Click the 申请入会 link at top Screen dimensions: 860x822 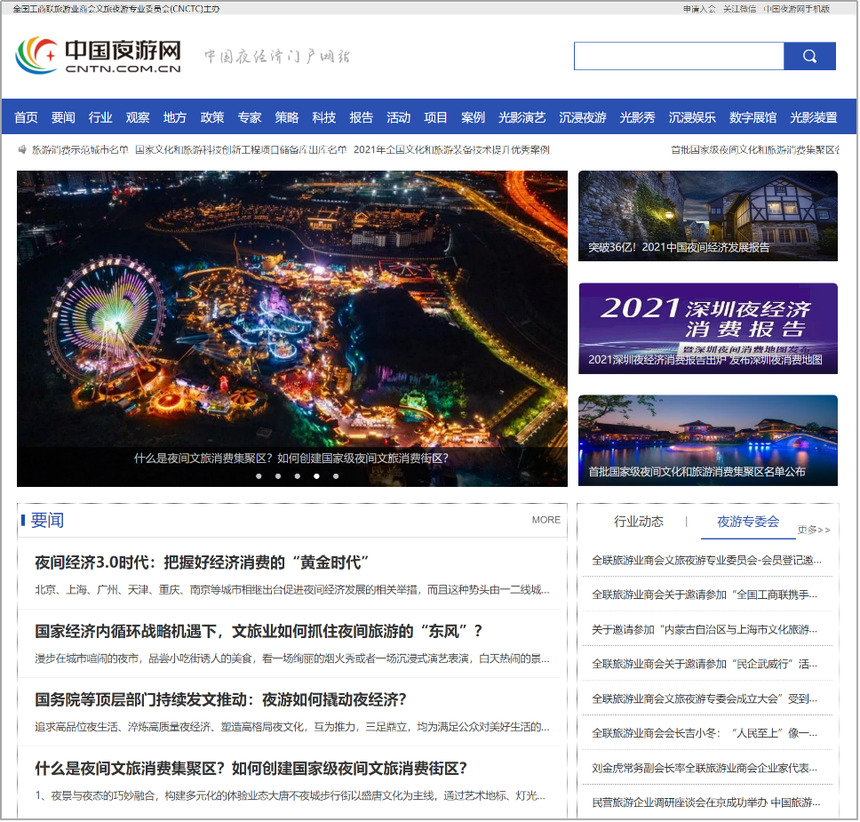(699, 9)
